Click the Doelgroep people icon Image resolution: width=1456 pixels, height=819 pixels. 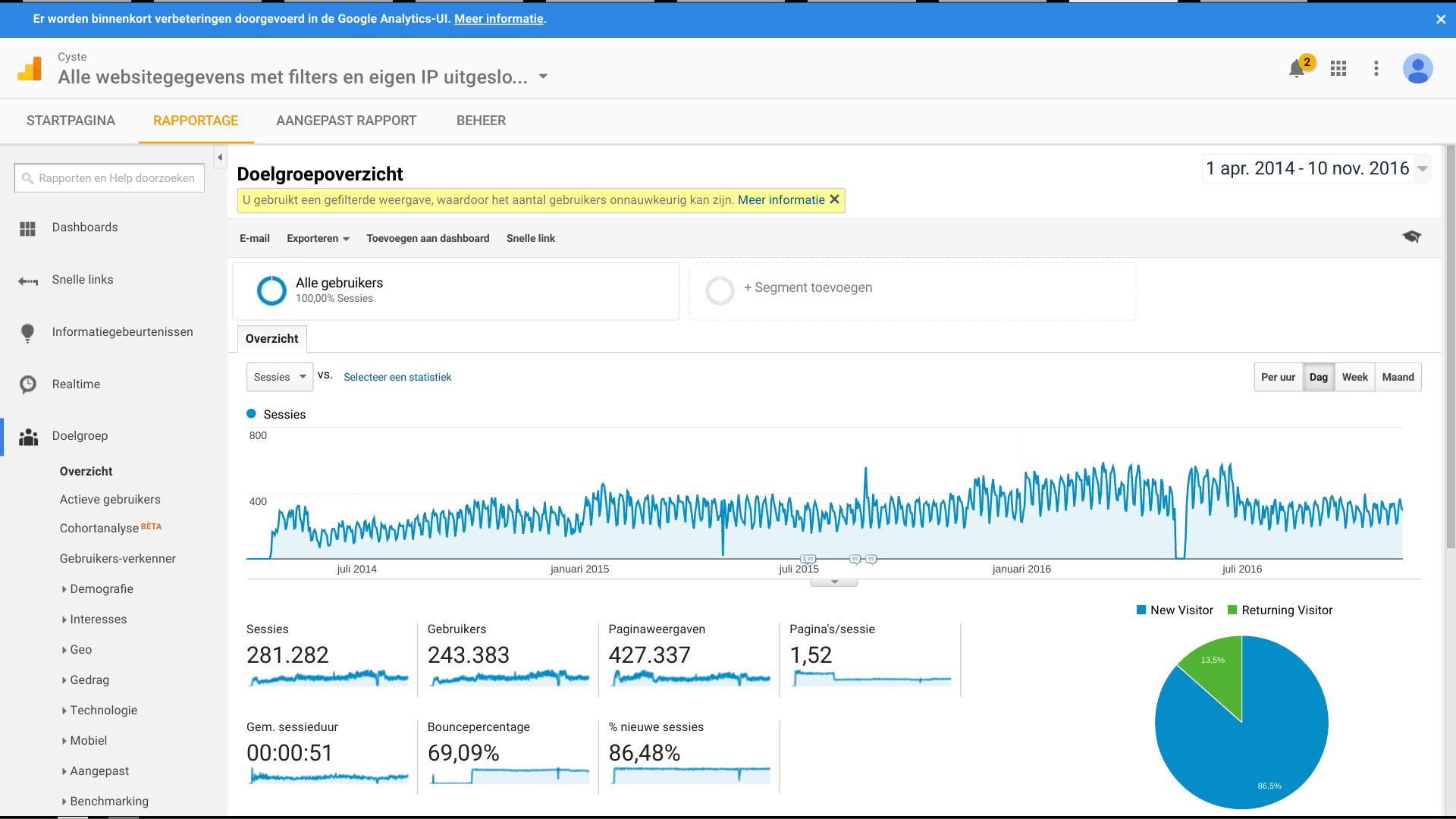28,437
